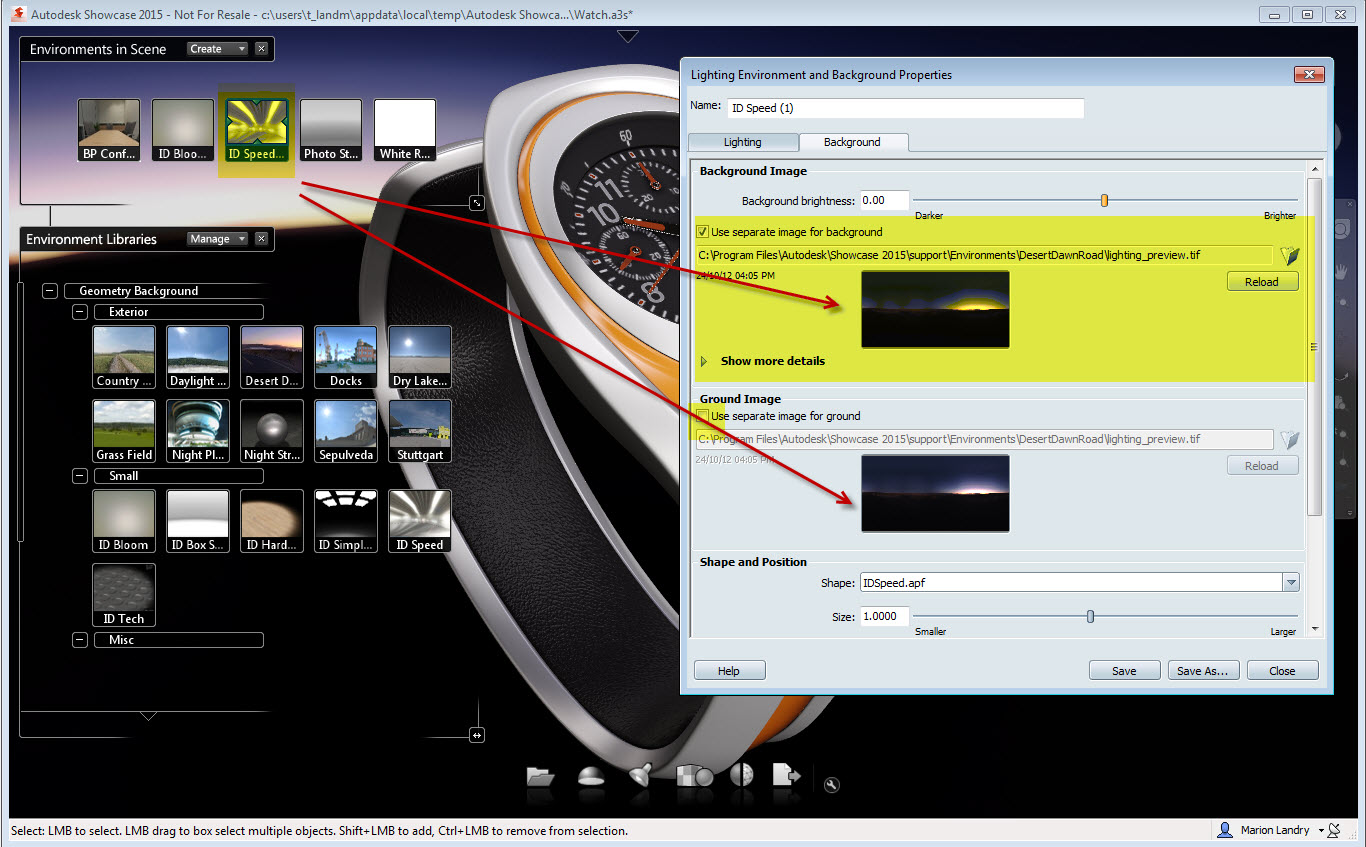Collapse the Small category

tap(80, 476)
